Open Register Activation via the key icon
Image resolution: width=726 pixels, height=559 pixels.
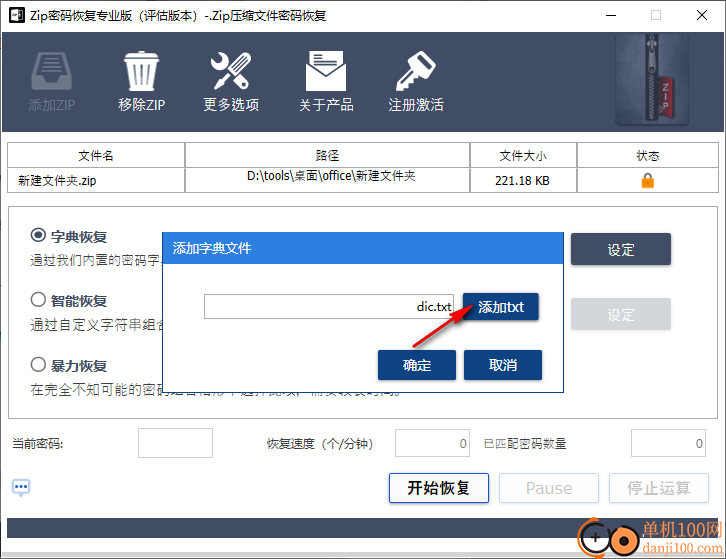click(x=416, y=71)
